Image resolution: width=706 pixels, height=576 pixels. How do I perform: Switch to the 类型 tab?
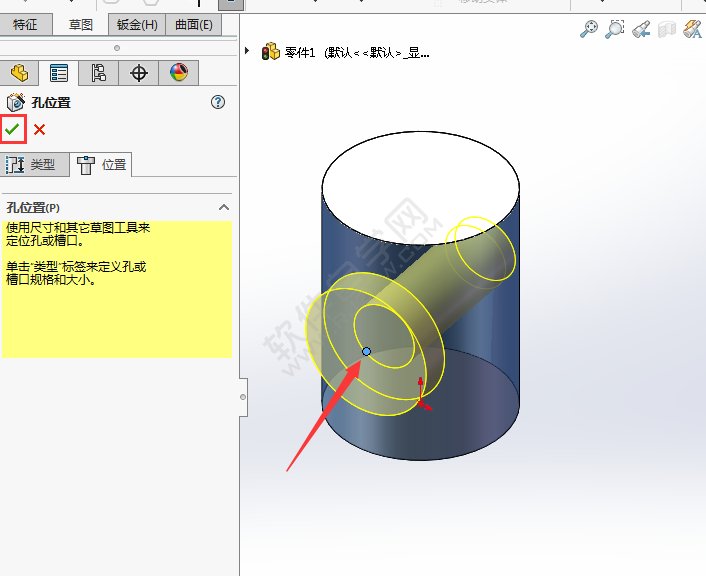tap(34, 164)
